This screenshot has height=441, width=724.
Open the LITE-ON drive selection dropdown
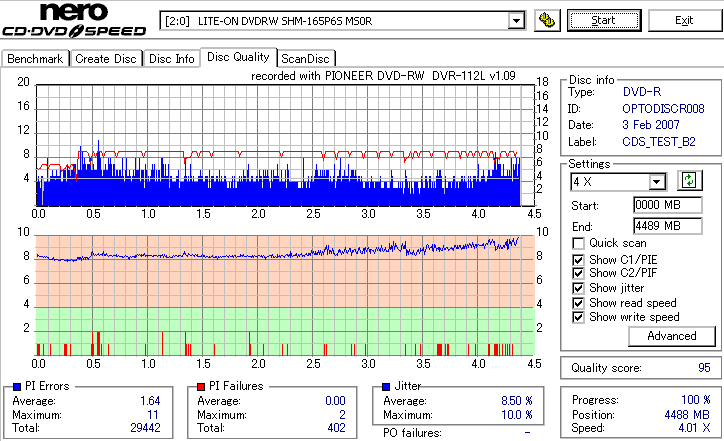(x=516, y=21)
